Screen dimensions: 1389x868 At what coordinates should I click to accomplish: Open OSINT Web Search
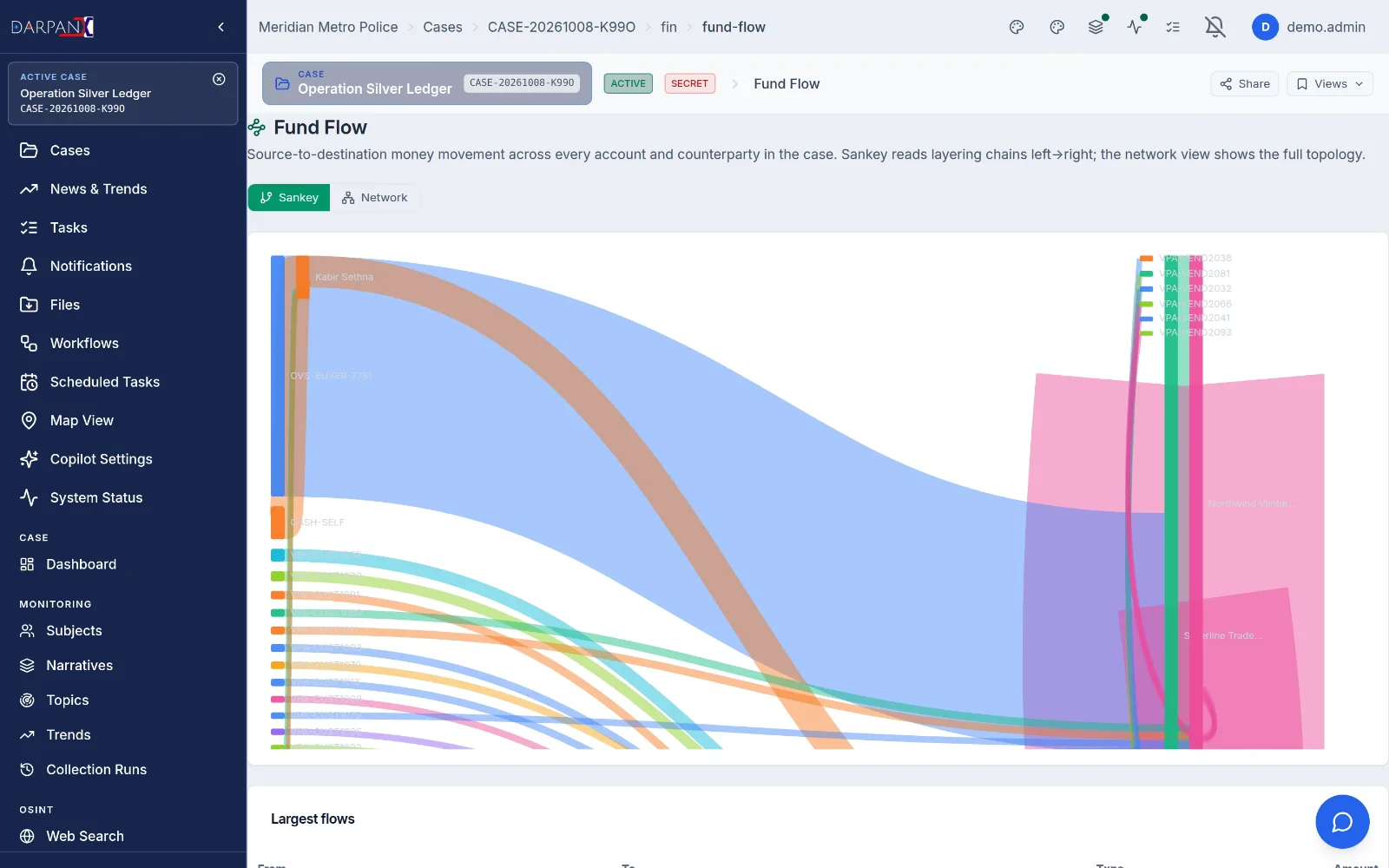123,836
